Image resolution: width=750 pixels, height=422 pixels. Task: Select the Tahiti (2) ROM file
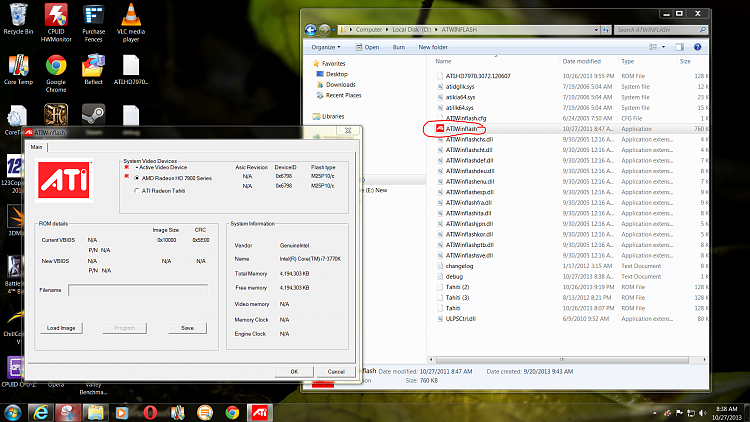click(457, 287)
